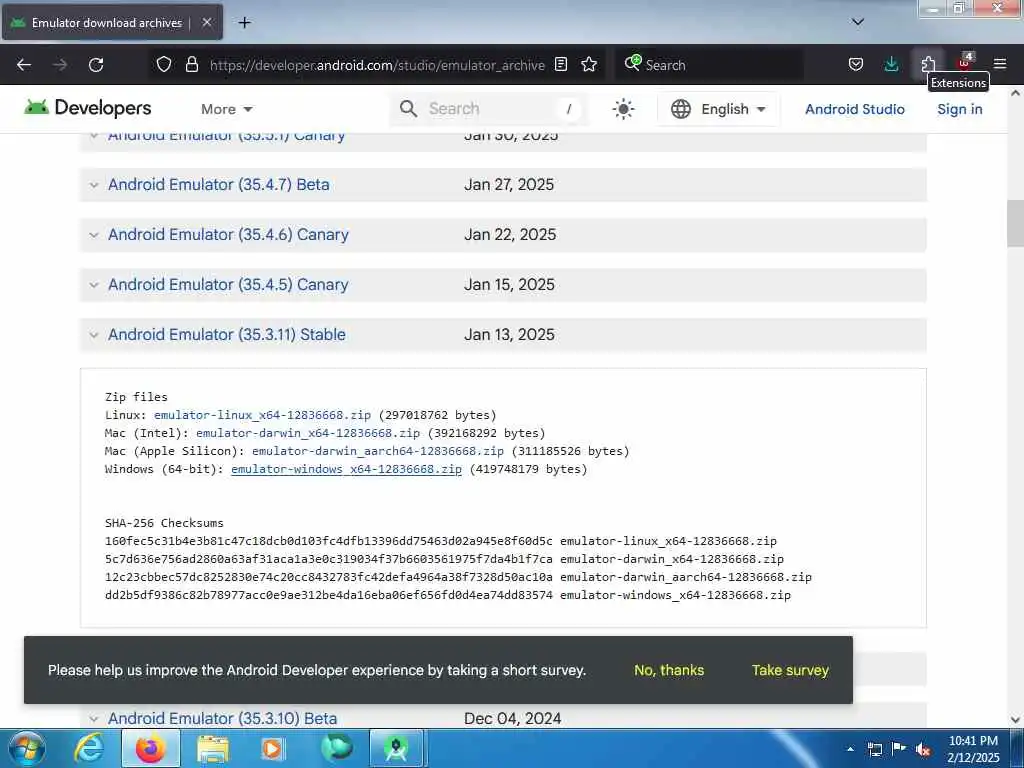Show hidden system tray icons arrow
This screenshot has width=1024, height=768.
pyautogui.click(x=850, y=749)
